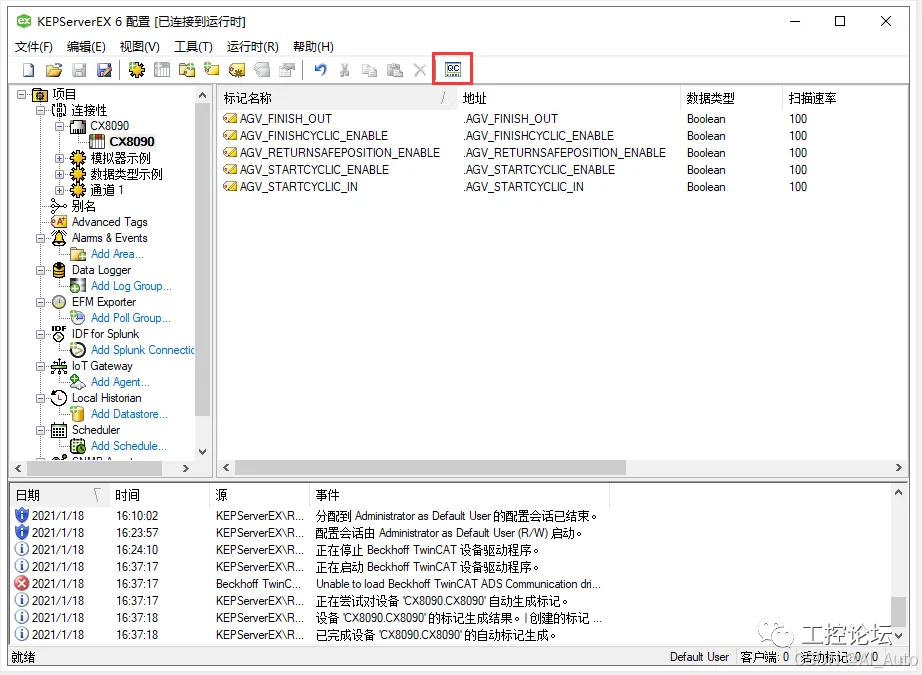Click the blue Undo arrow
The width and height of the screenshot is (922, 675).
(320, 70)
